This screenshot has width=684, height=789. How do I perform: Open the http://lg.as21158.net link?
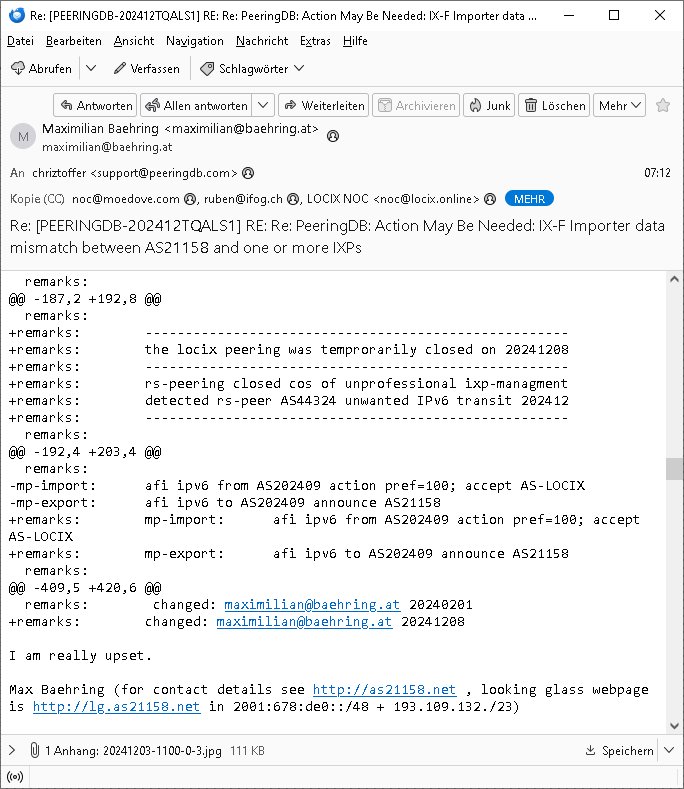point(116,707)
